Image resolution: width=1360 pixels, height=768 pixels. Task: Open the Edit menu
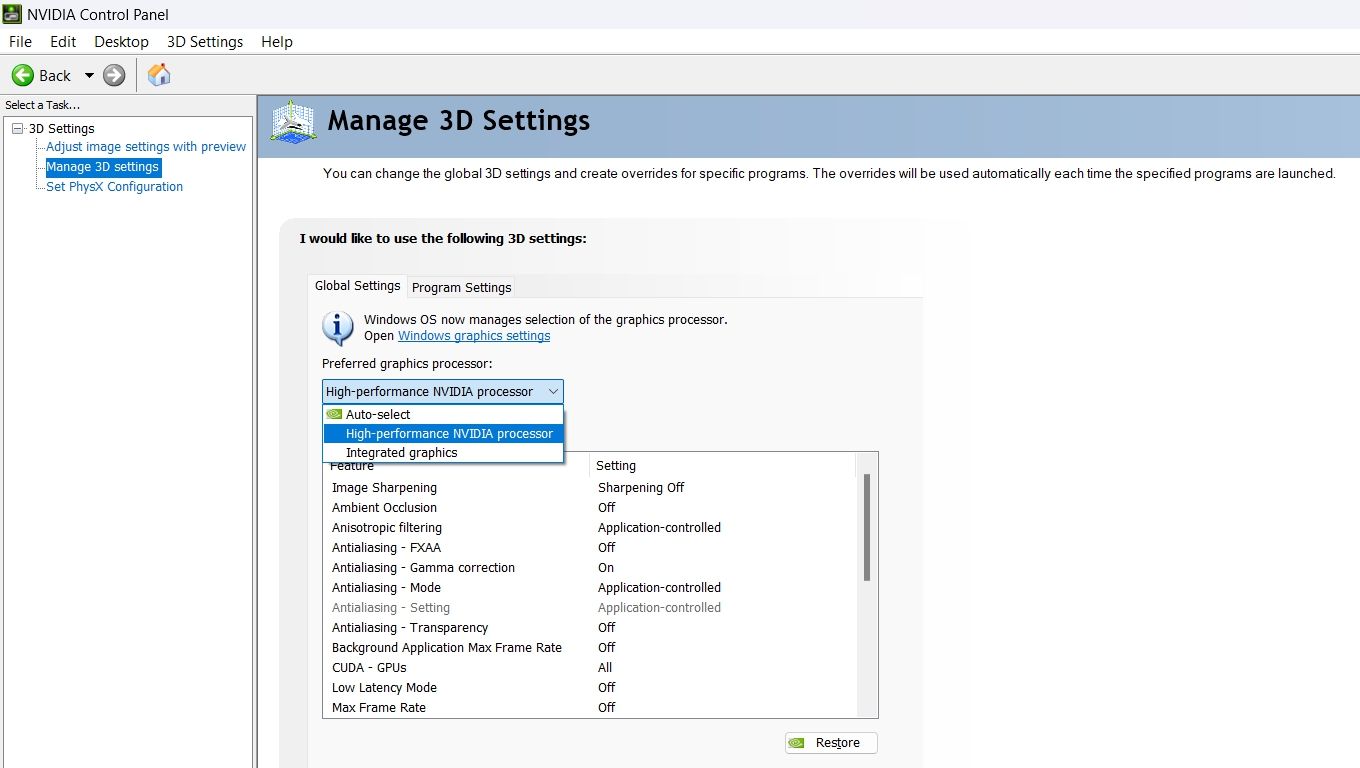(x=63, y=41)
